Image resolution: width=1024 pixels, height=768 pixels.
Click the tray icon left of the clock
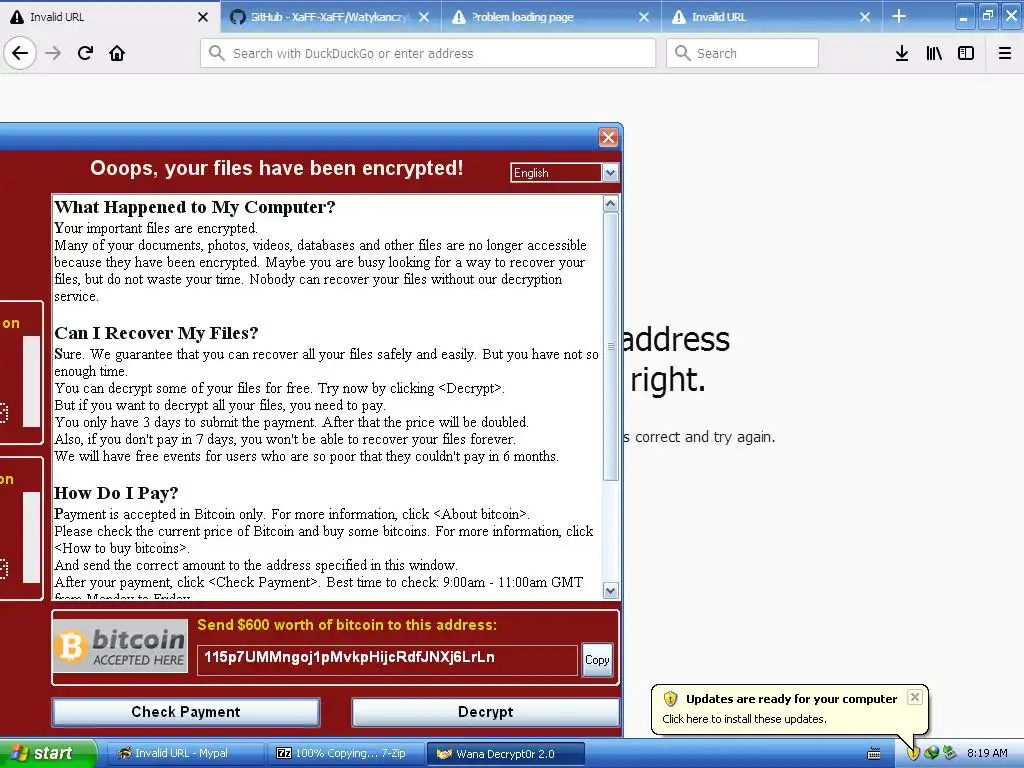click(950, 753)
